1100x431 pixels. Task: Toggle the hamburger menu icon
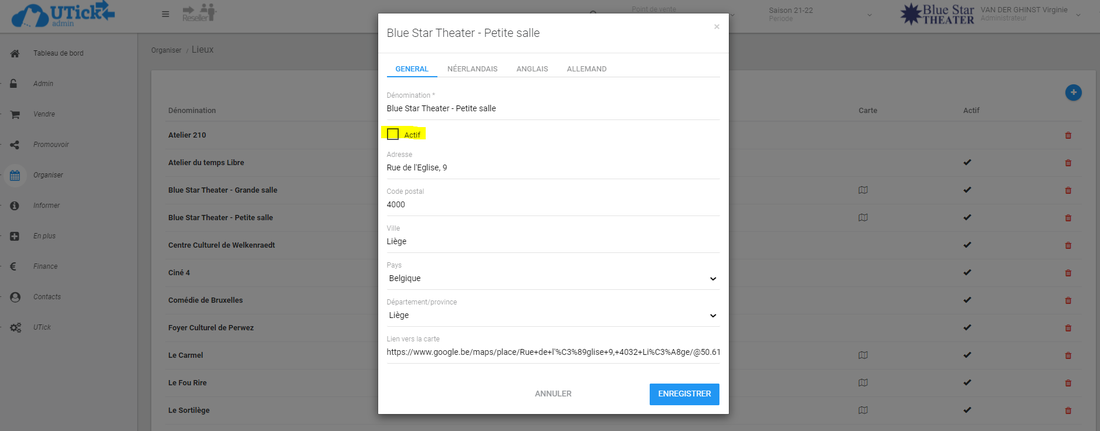pyautogui.click(x=165, y=14)
